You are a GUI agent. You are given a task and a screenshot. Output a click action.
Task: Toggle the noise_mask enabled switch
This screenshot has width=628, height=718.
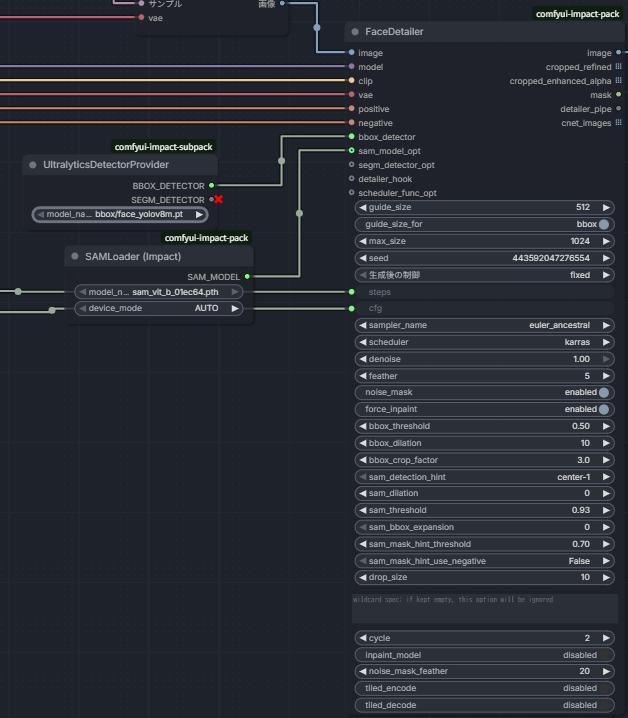[604, 393]
